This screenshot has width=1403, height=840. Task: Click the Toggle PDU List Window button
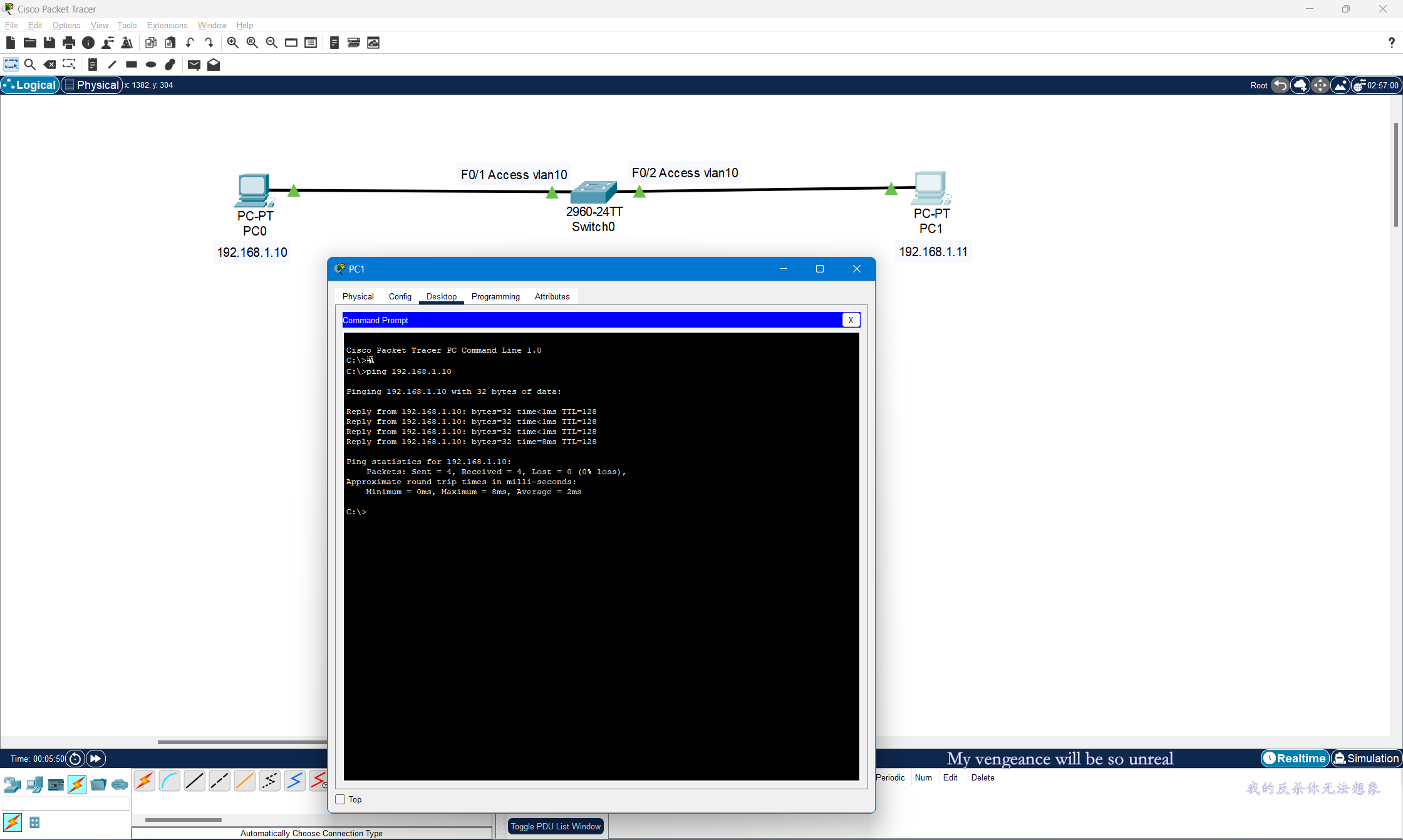tap(556, 826)
